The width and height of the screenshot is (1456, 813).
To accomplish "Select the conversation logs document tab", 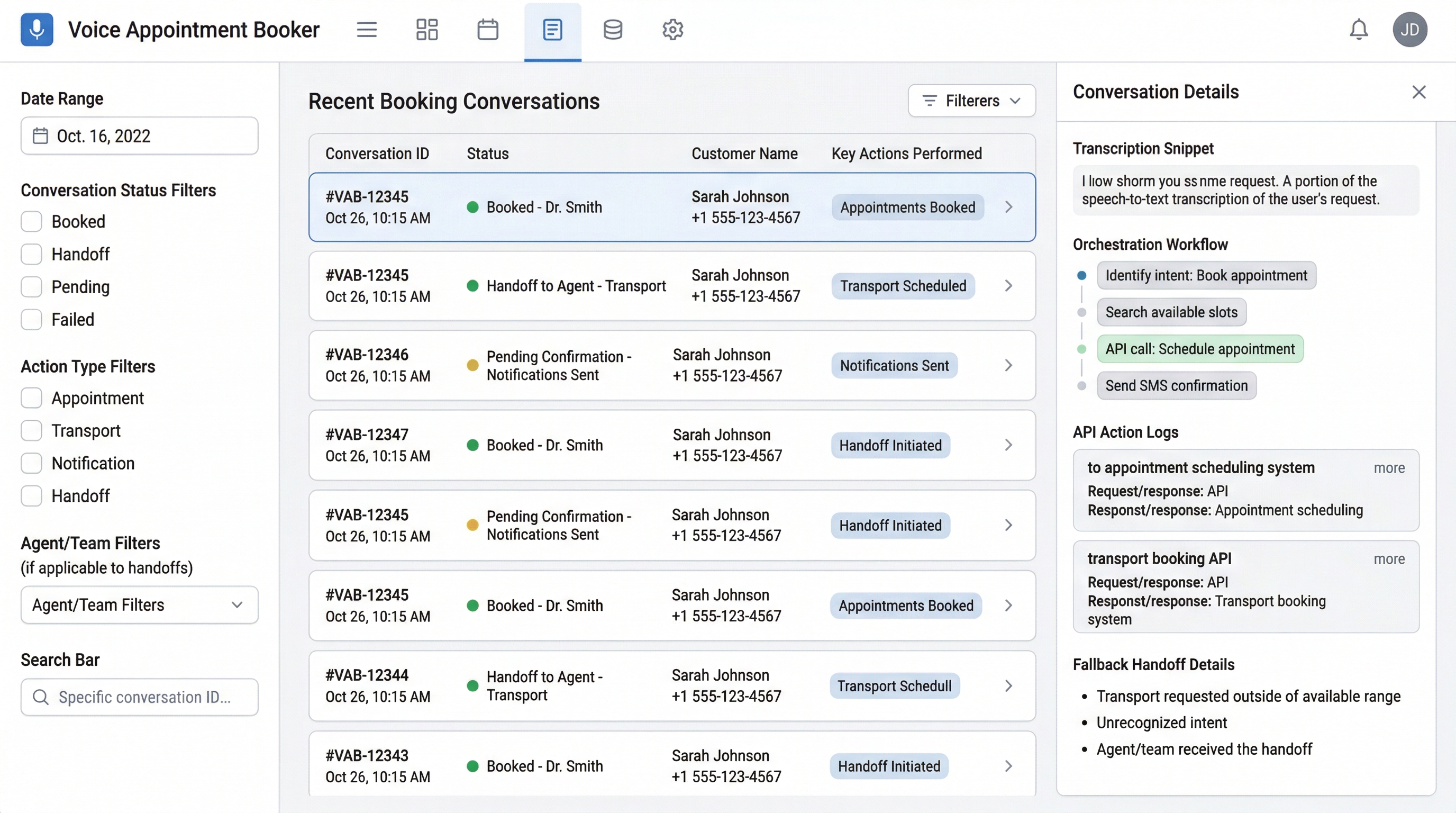I will 552,30.
